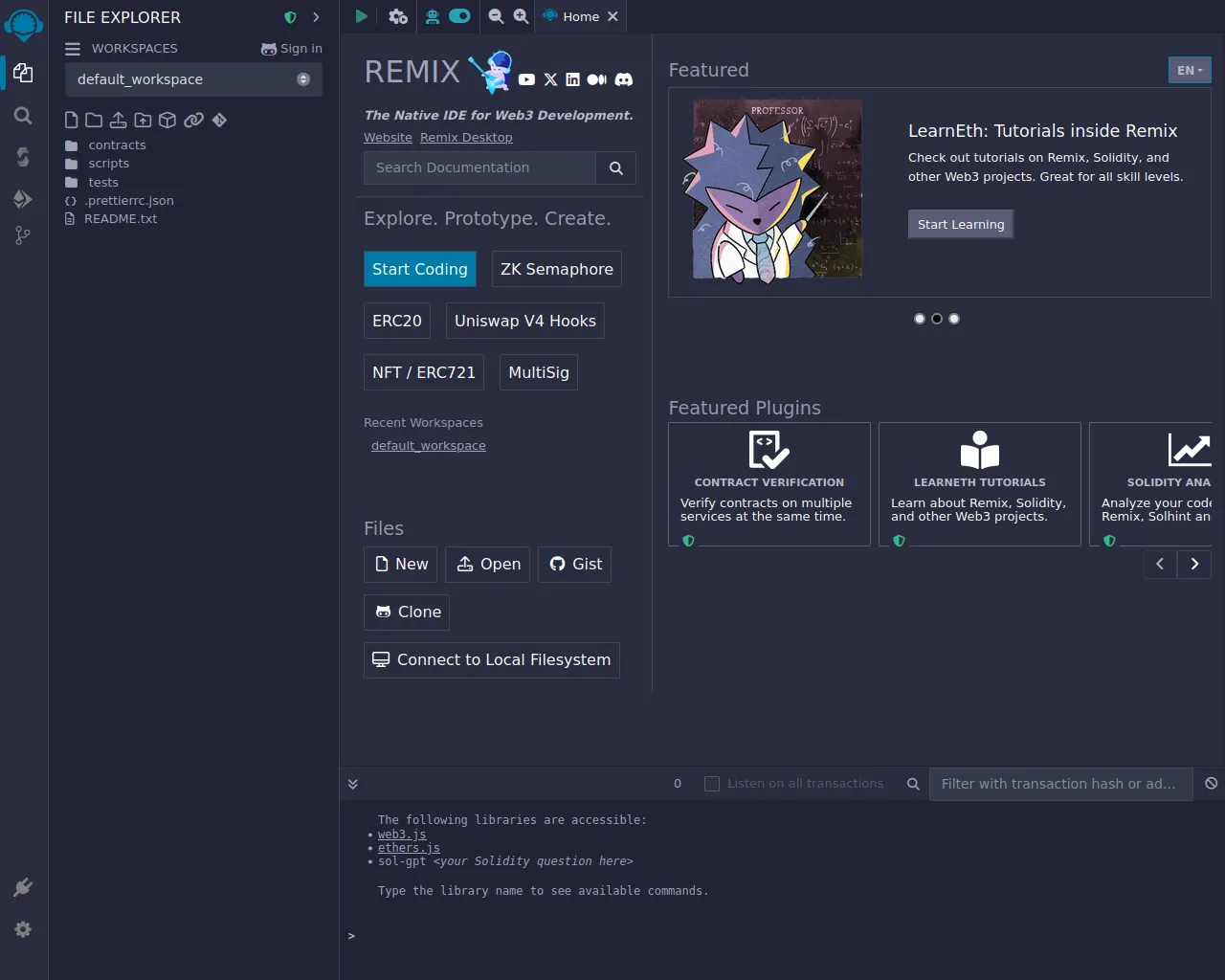This screenshot has width=1225, height=980.
Task: Upload a file to the workspace
Action: 118,120
